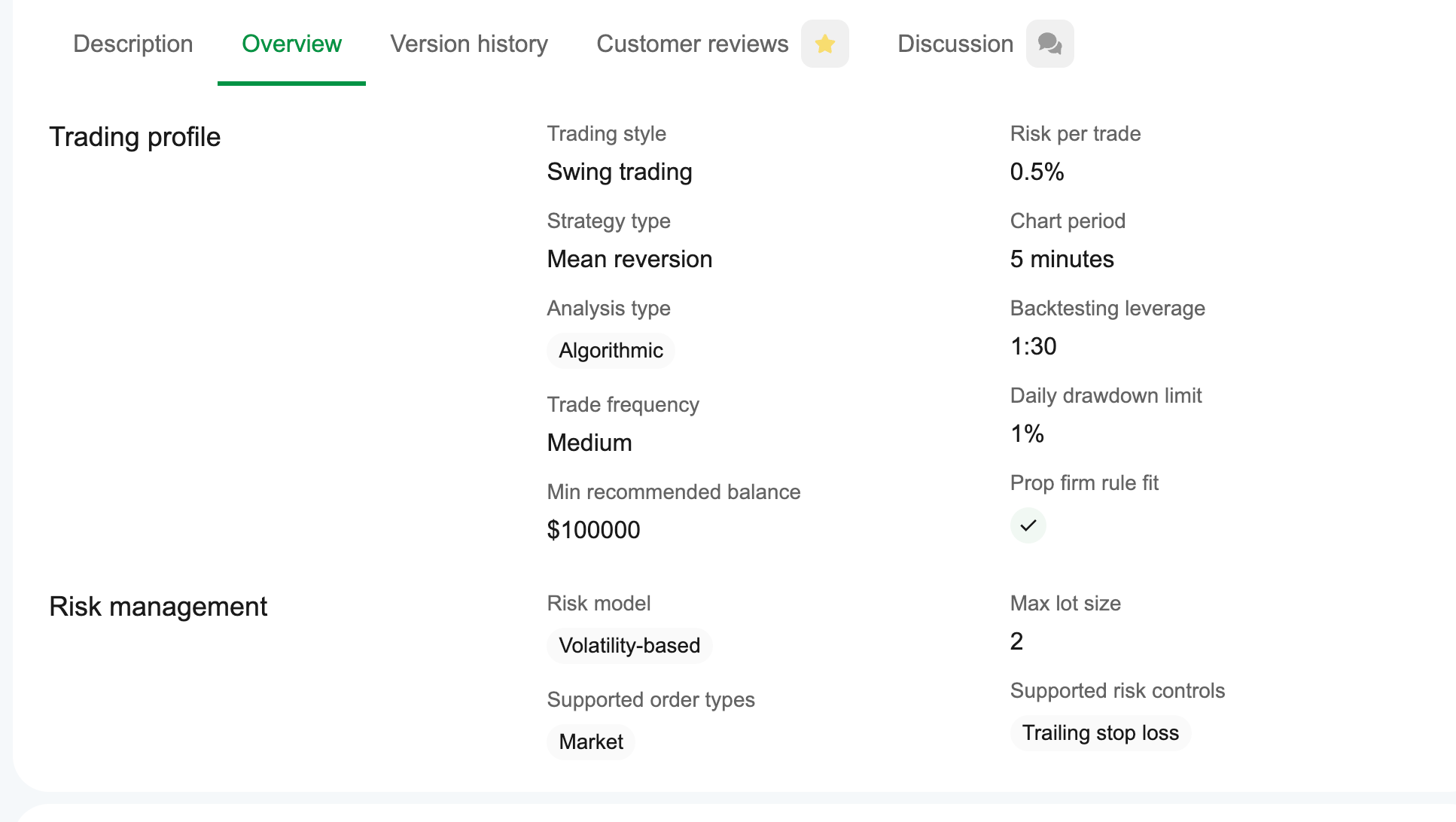Viewport: 1456px width, 822px height.
Task: Click the 5 minutes chart period value
Action: pos(1062,260)
